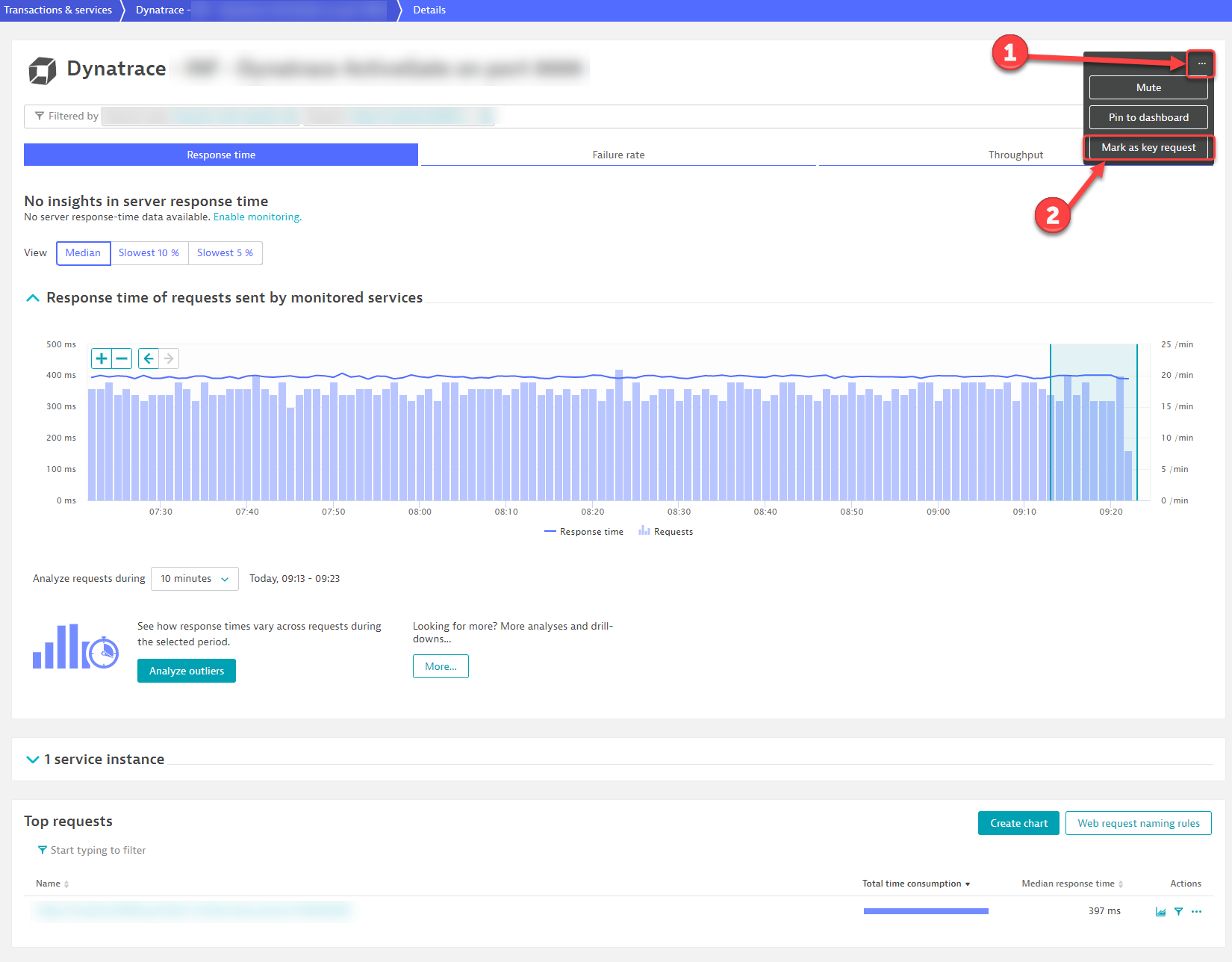Click highlighted selected timeframe in chart
The height and width of the screenshot is (962, 1232).
point(1094,422)
